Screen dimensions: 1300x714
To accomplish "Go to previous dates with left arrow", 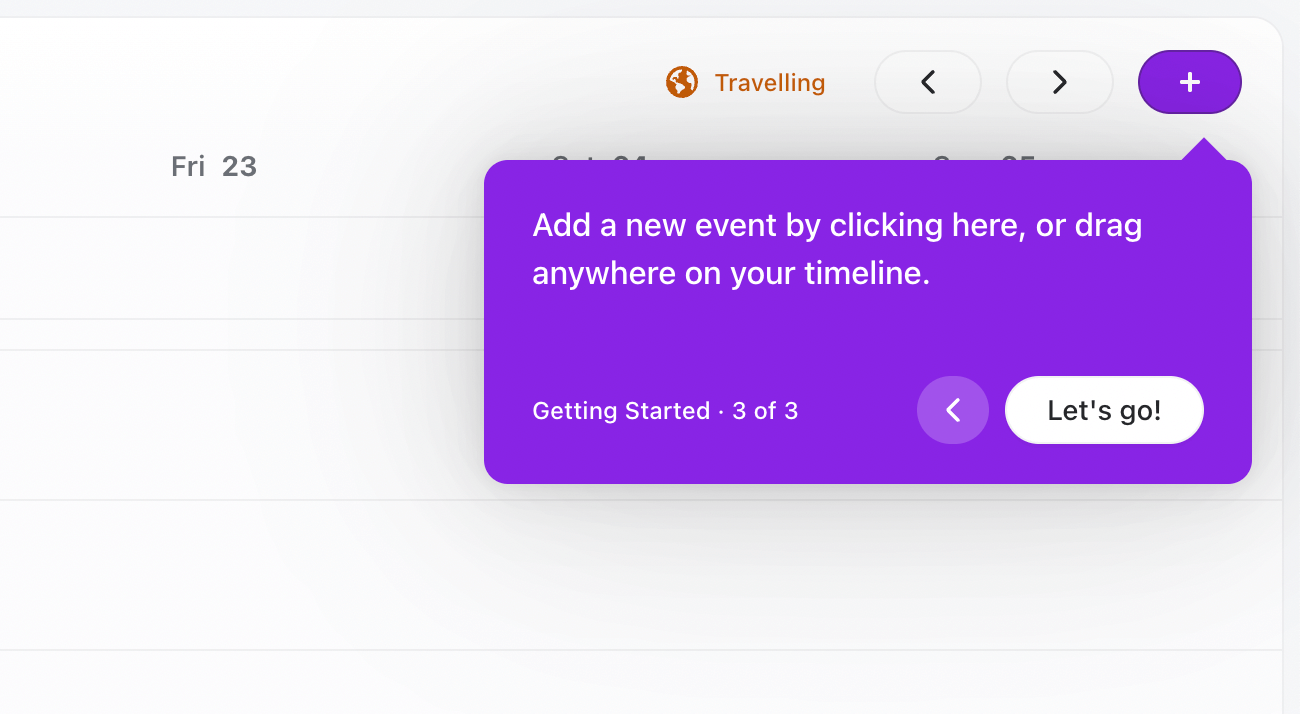I will [x=928, y=82].
